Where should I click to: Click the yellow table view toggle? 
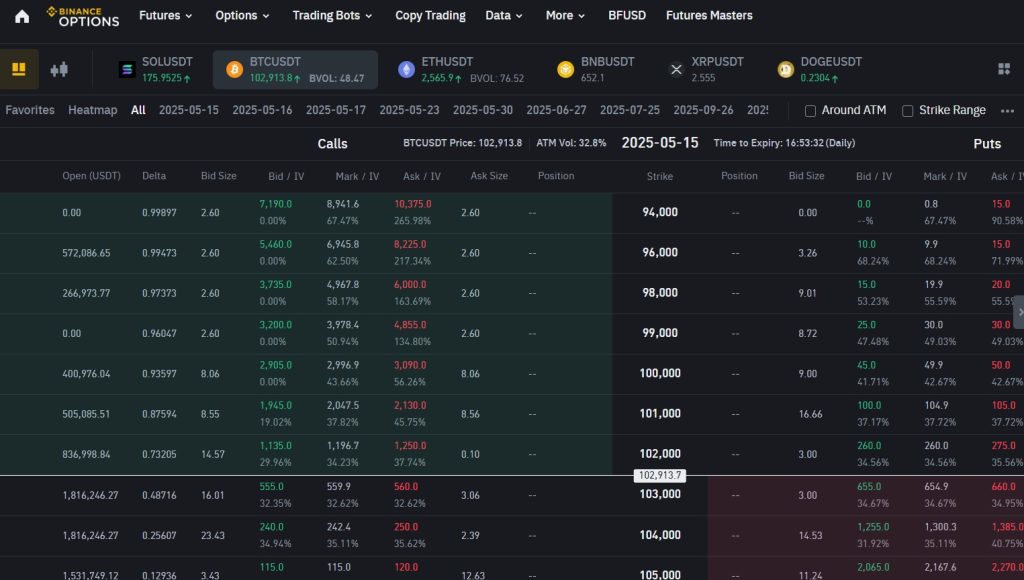click(x=20, y=68)
